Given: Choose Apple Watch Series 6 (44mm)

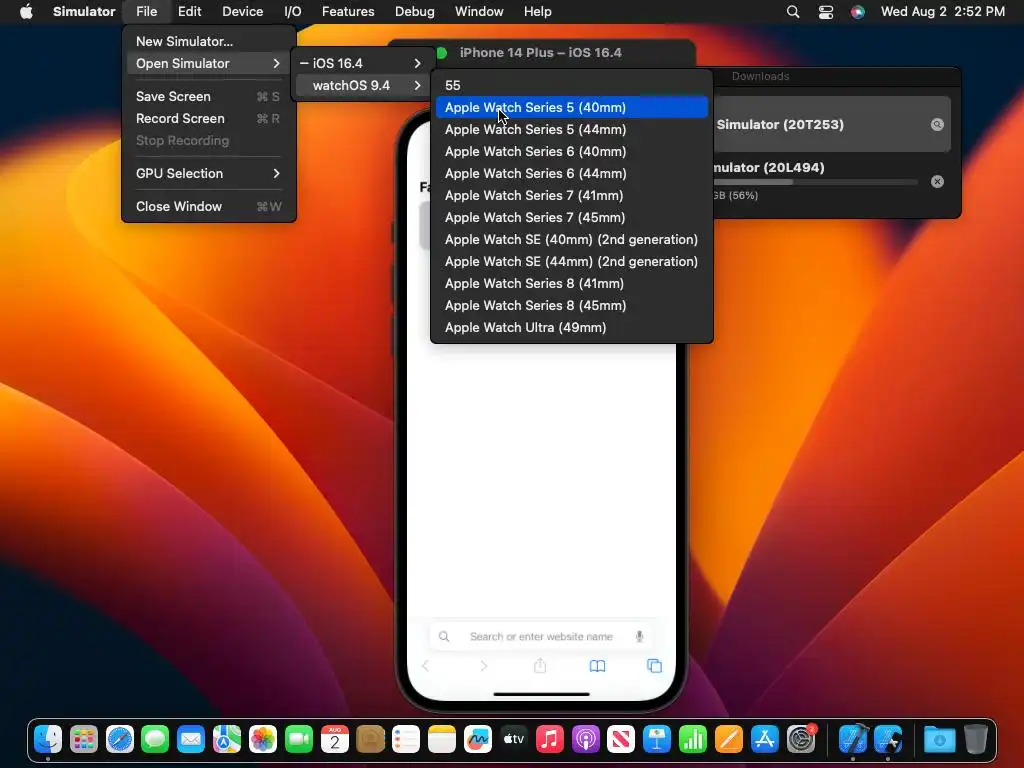Looking at the screenshot, I should [571, 174].
